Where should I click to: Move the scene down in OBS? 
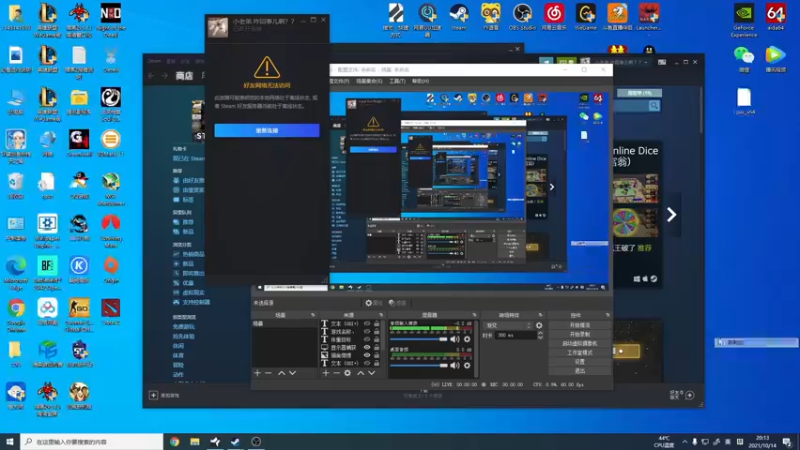(292, 373)
